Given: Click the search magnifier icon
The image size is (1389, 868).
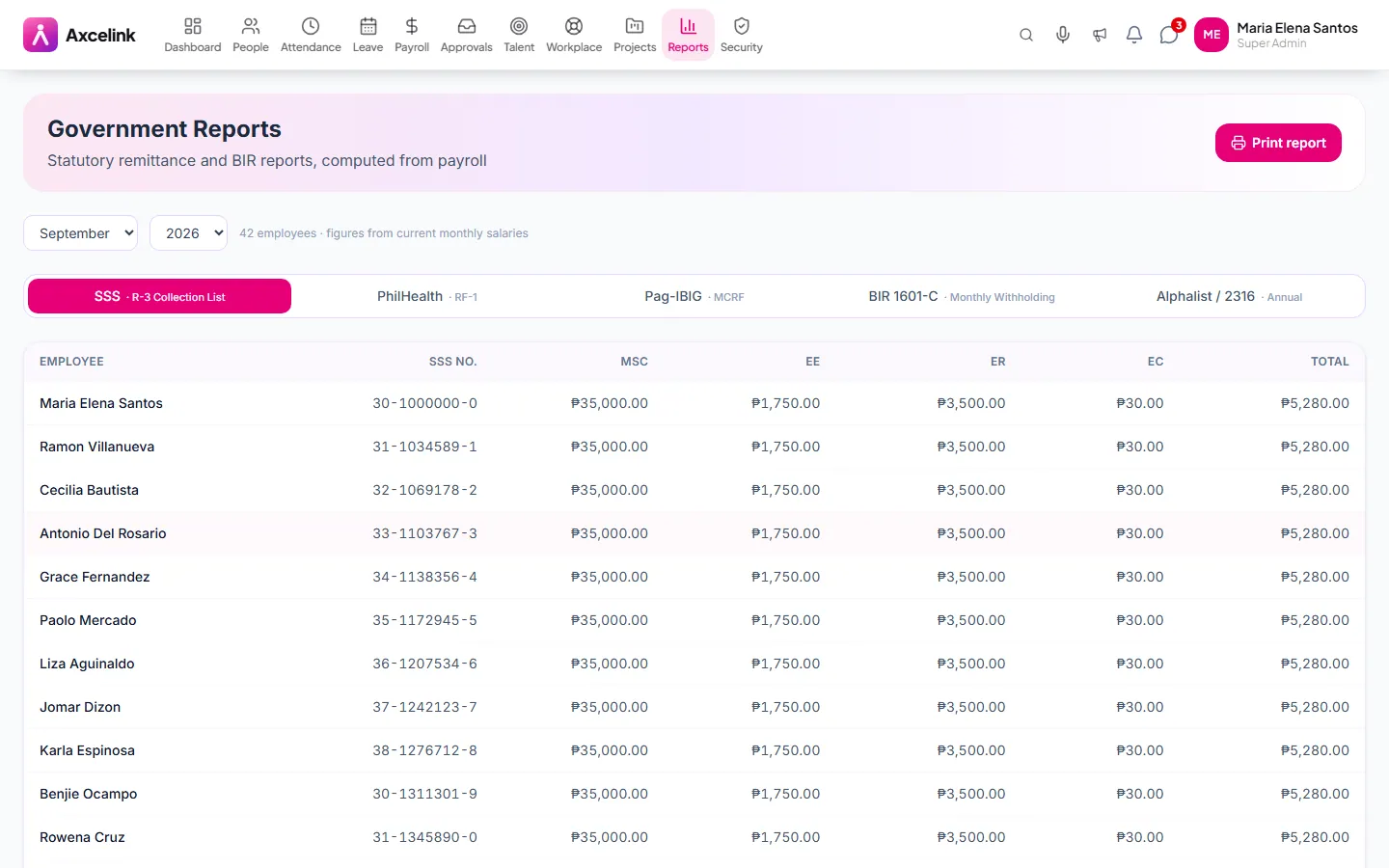Looking at the screenshot, I should [x=1026, y=35].
